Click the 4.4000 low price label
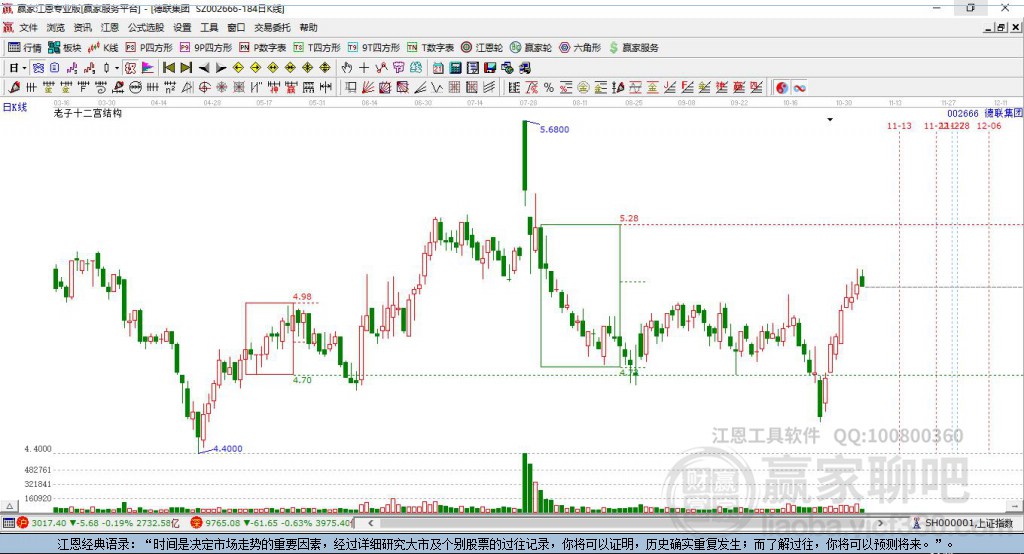This screenshot has height=554, width=1024. [227, 448]
